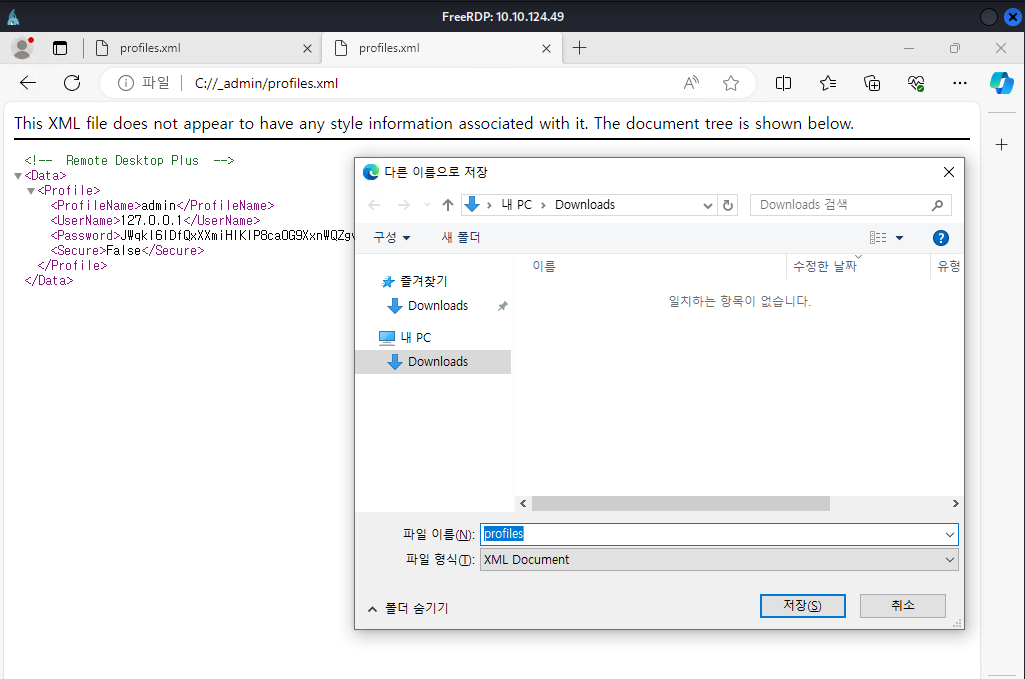
Task: Minimize the Edge browser window
Action: (909, 48)
